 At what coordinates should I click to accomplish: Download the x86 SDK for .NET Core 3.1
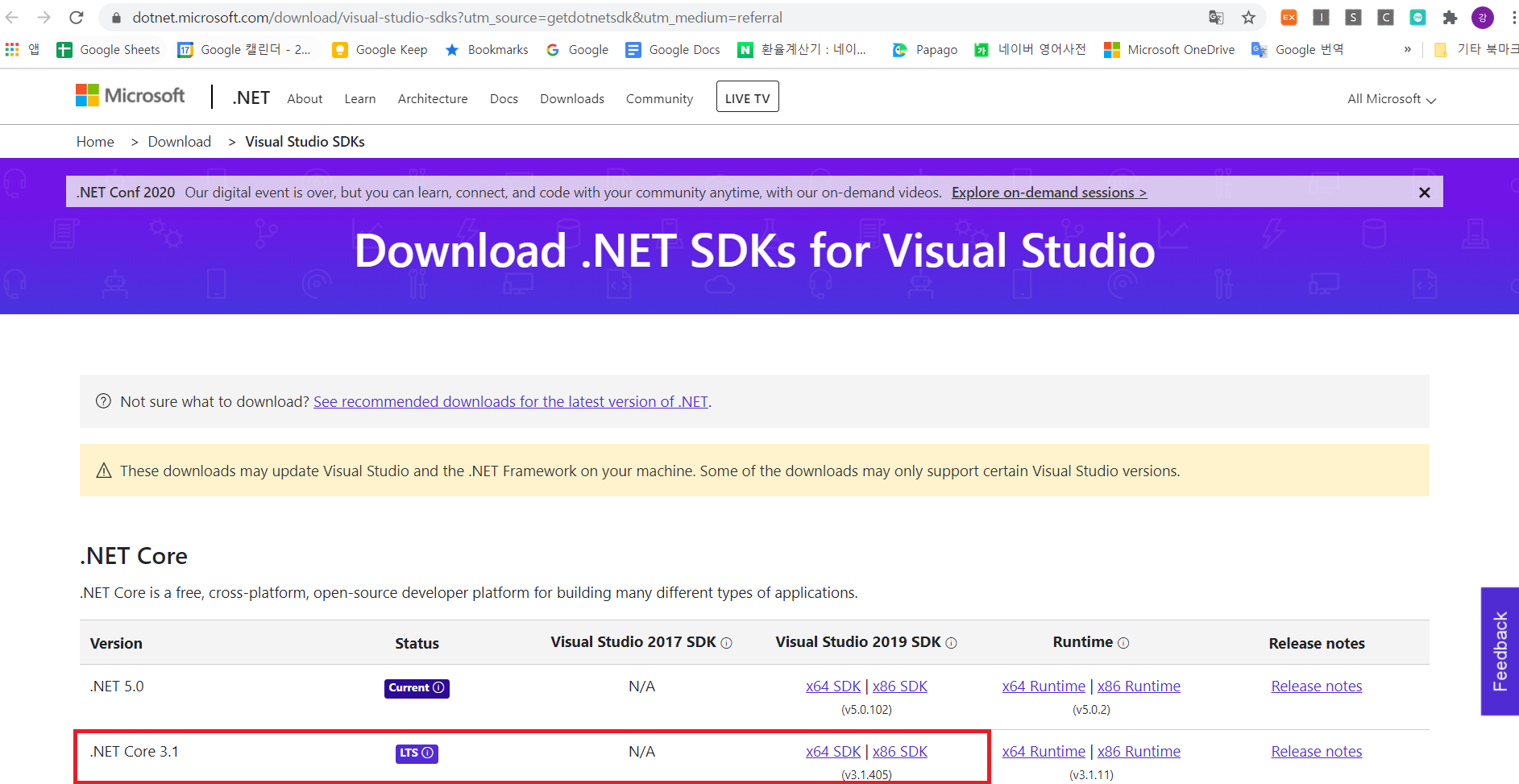tap(900, 752)
